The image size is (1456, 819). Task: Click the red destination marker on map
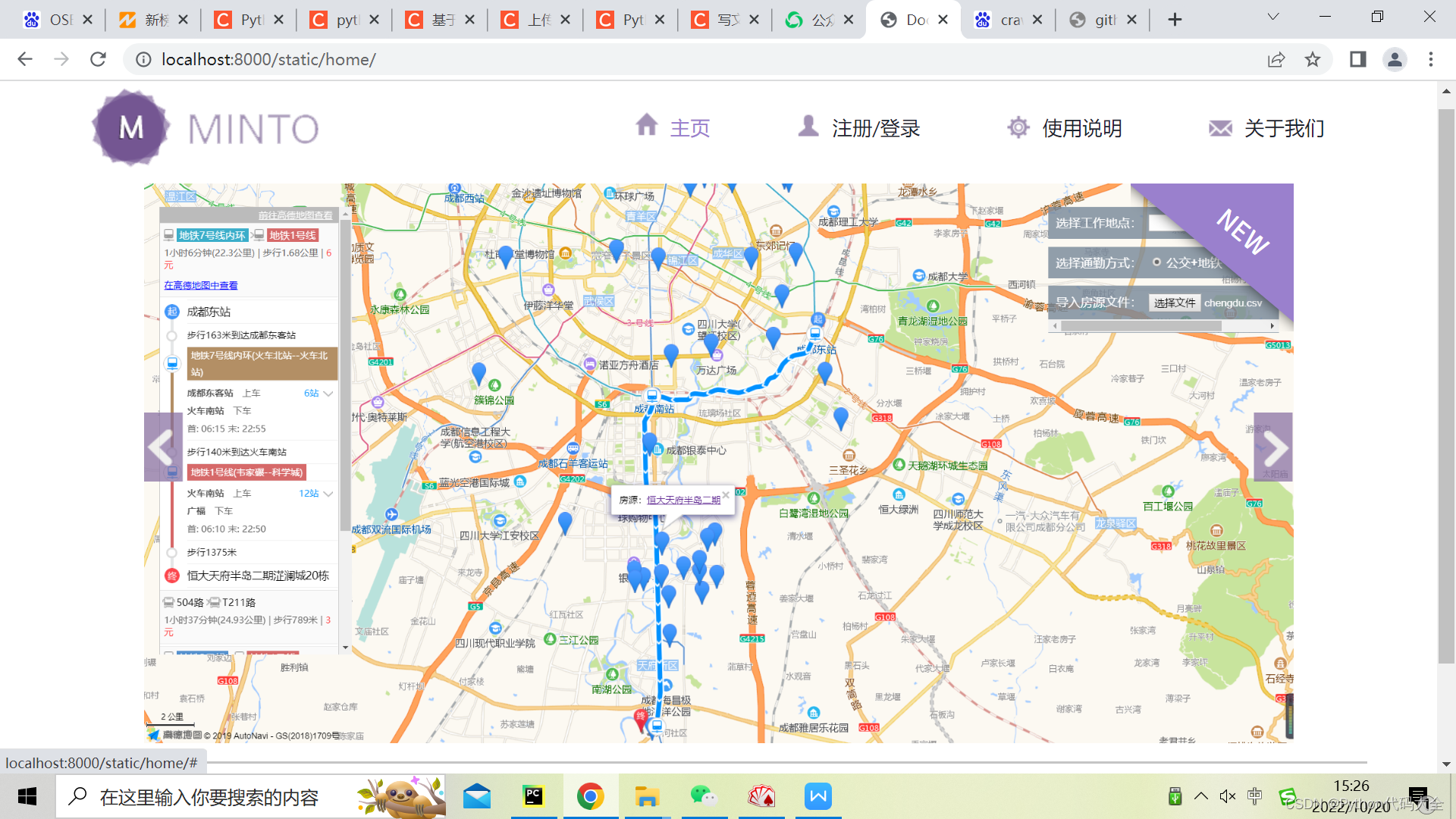(x=641, y=717)
